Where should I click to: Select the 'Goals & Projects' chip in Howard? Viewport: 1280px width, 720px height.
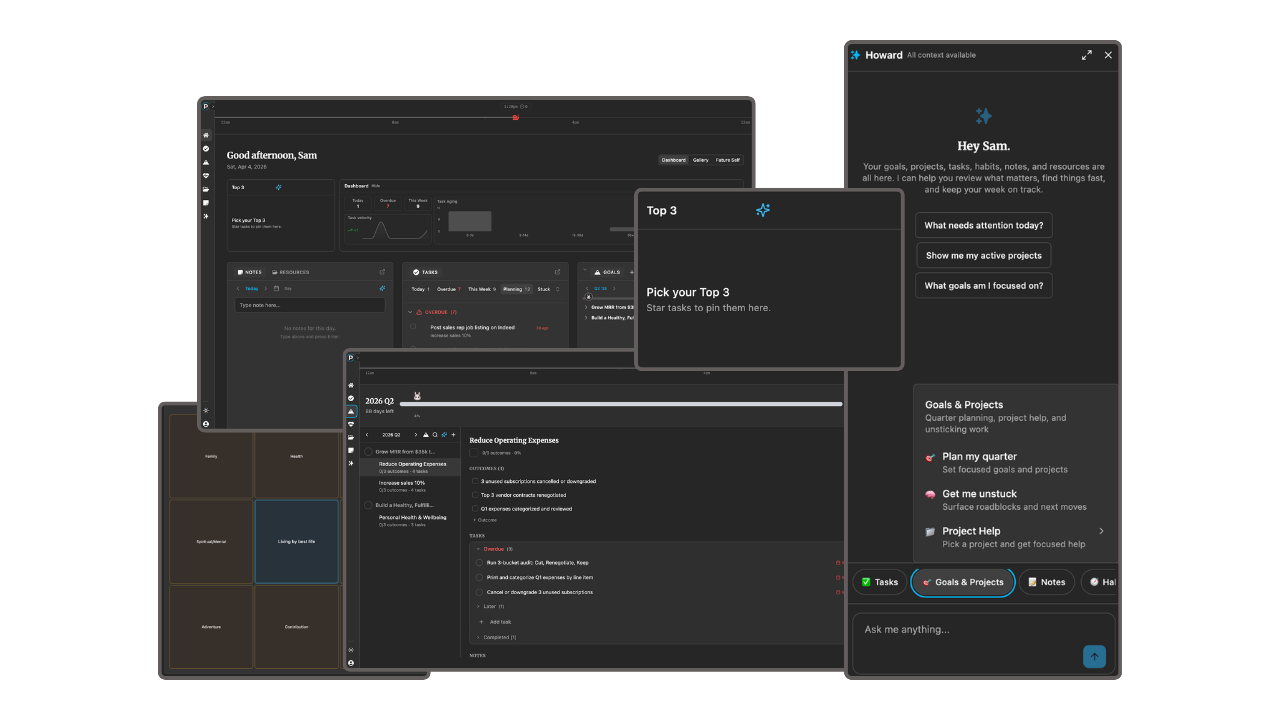(962, 581)
